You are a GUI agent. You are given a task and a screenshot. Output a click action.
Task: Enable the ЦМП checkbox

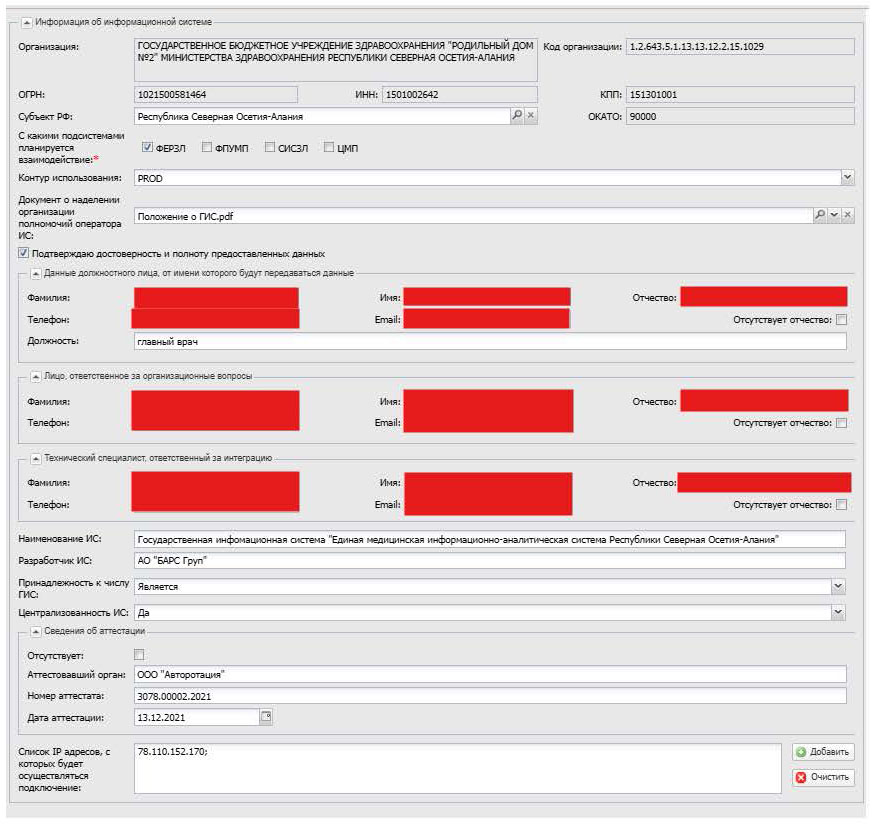329,147
